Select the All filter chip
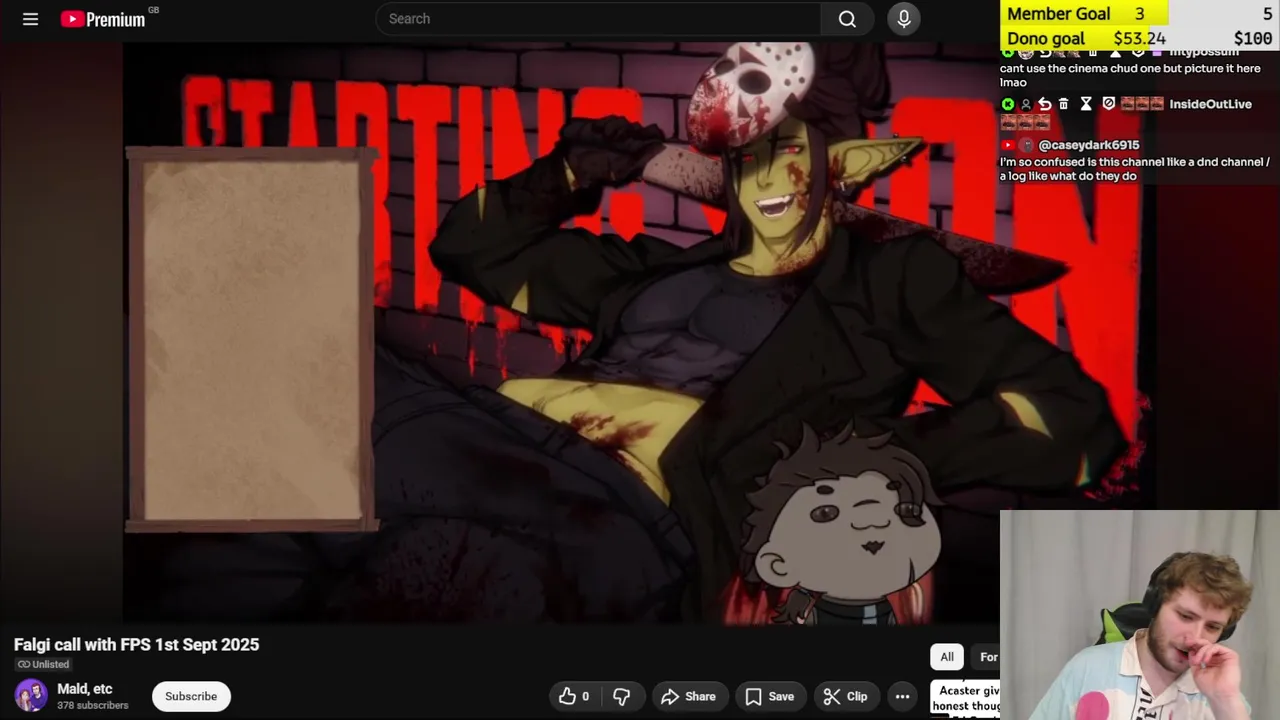This screenshot has width=1280, height=720. [947, 657]
